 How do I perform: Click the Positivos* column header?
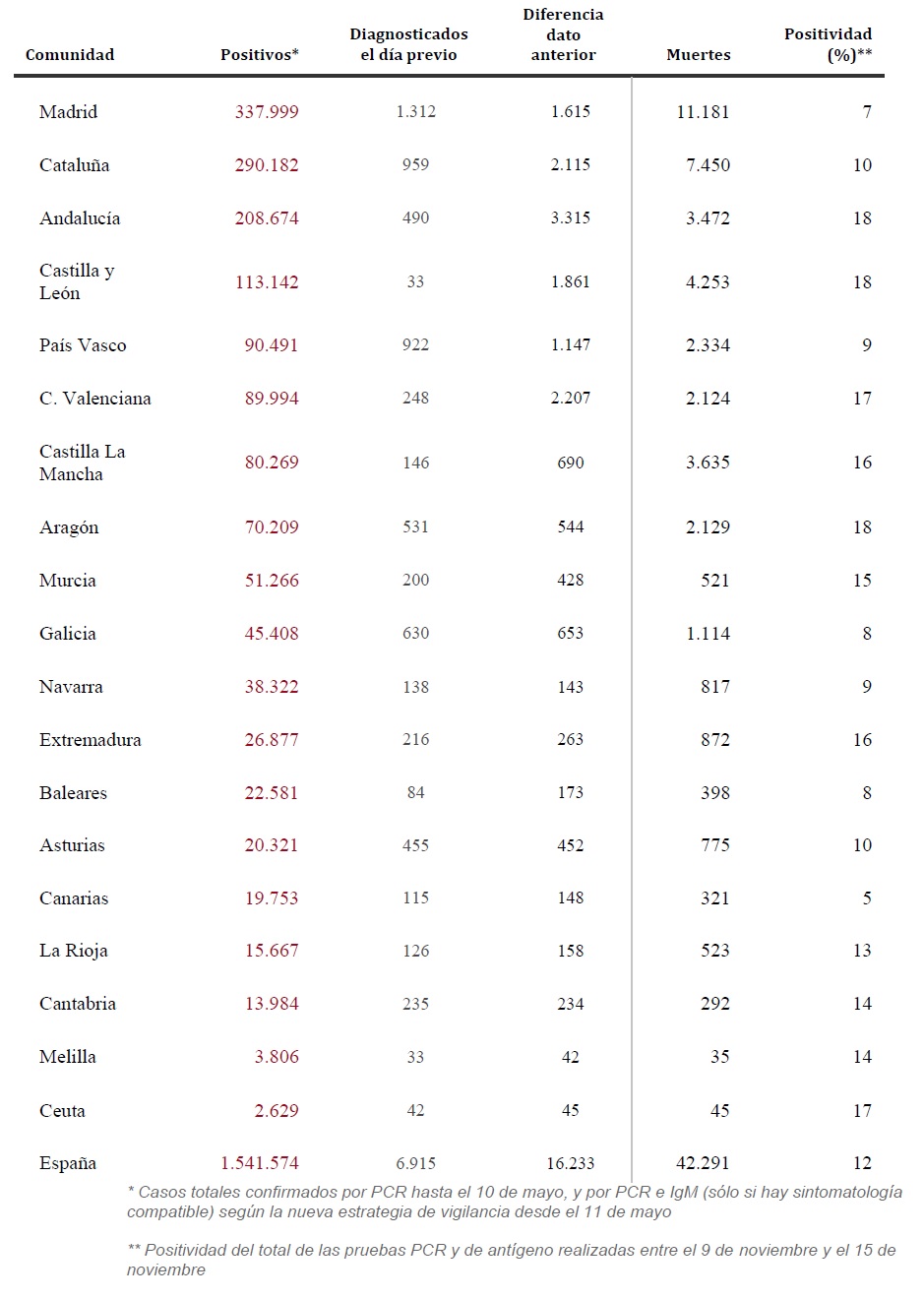point(259,55)
